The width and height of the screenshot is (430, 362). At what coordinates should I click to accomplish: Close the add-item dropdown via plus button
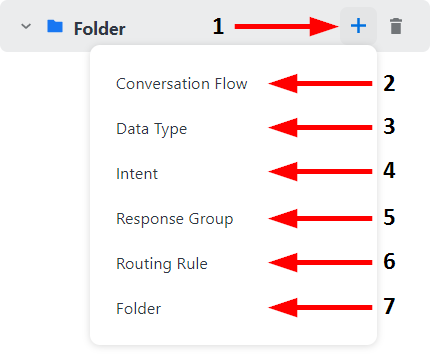[358, 26]
